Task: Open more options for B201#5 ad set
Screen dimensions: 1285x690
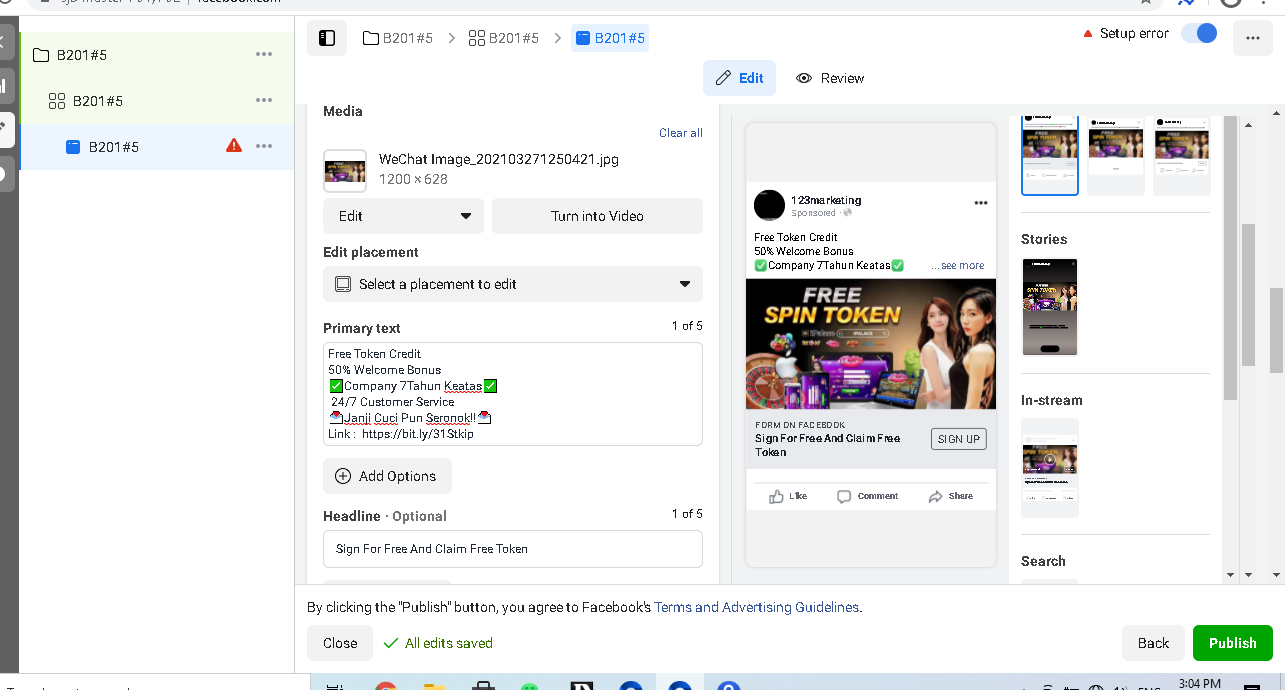Action: point(264,100)
